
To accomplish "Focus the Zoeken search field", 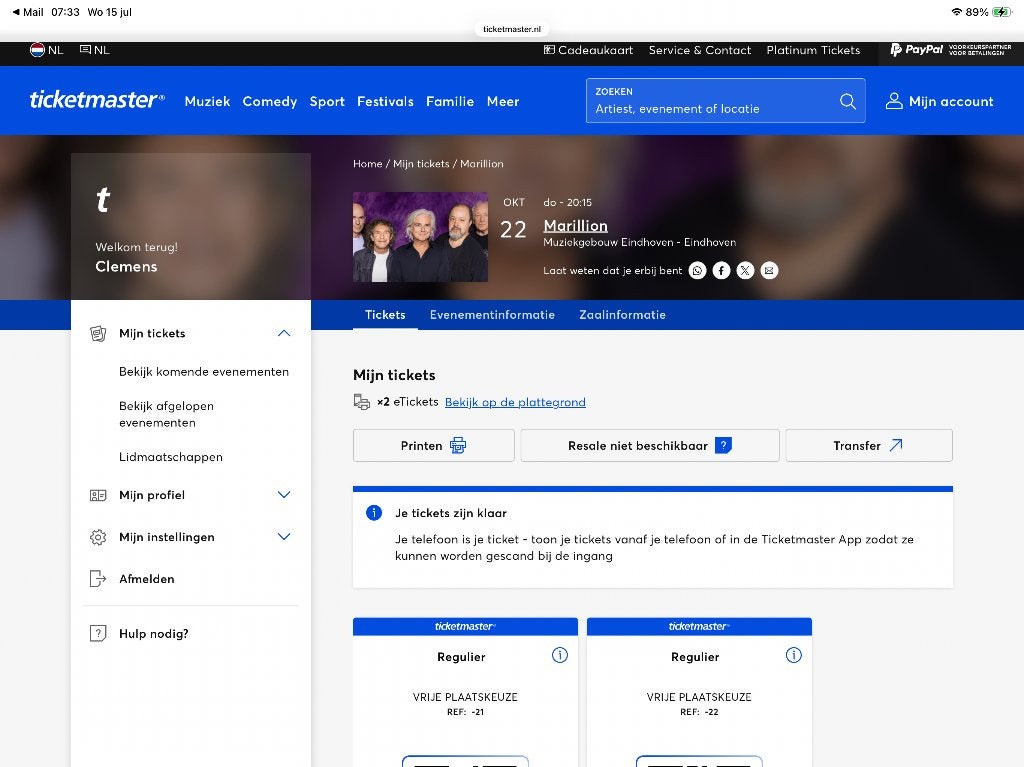I will pyautogui.click(x=726, y=101).
